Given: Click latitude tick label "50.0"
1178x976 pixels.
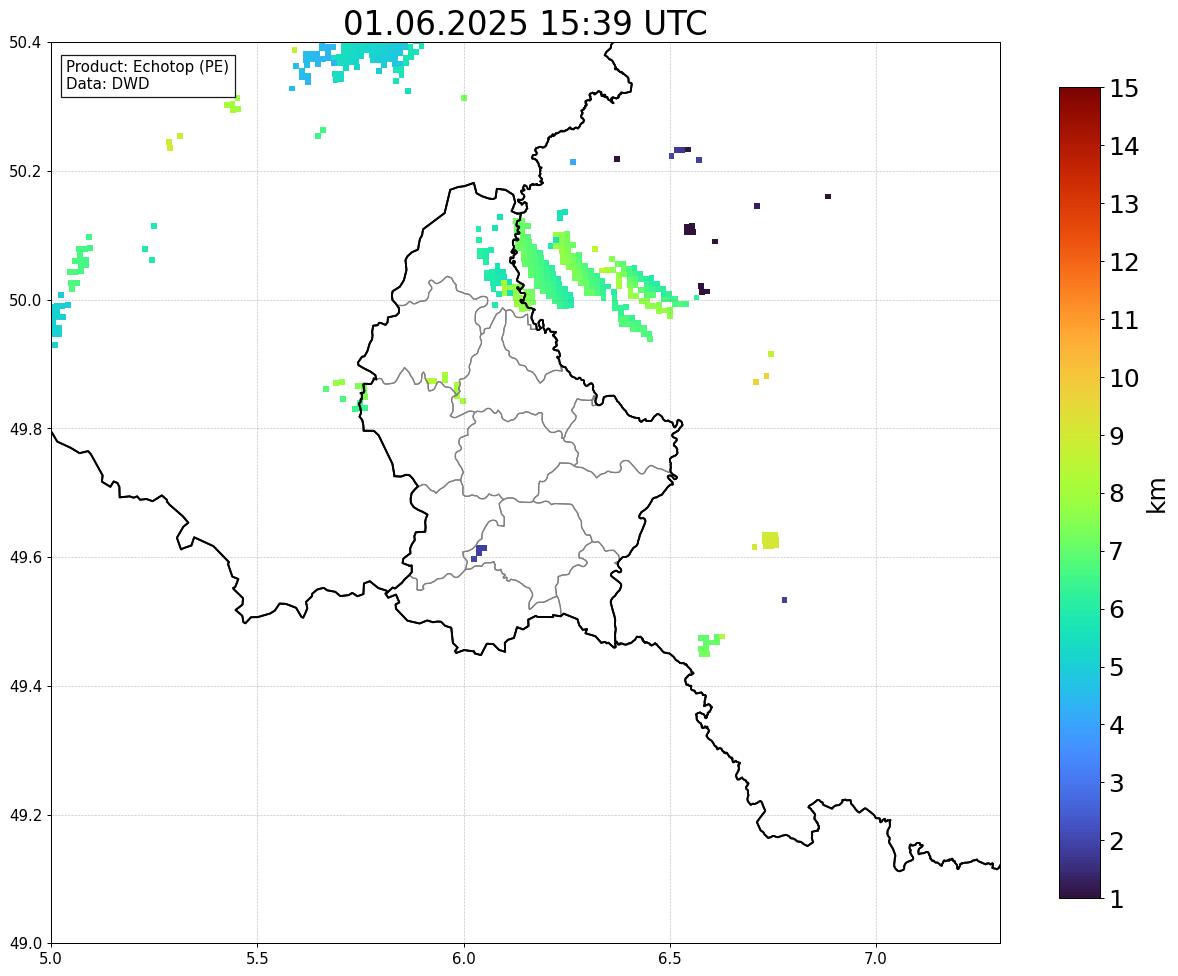Looking at the screenshot, I should (x=25, y=301).
